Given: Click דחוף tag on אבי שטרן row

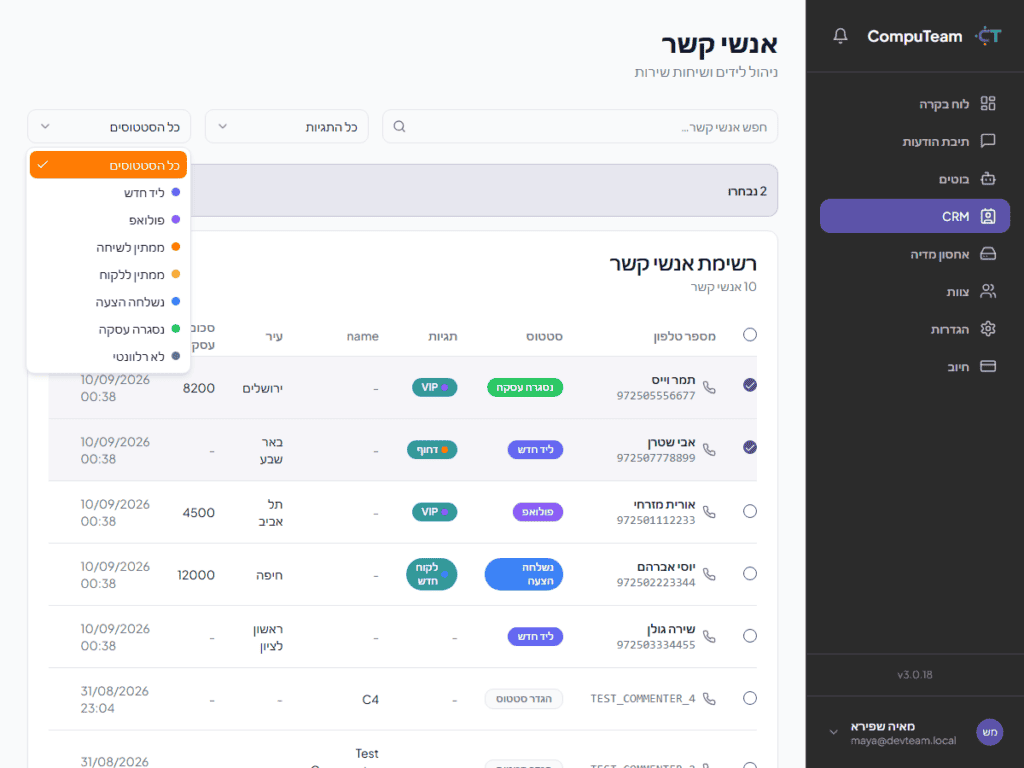Looking at the screenshot, I should click(x=432, y=450).
